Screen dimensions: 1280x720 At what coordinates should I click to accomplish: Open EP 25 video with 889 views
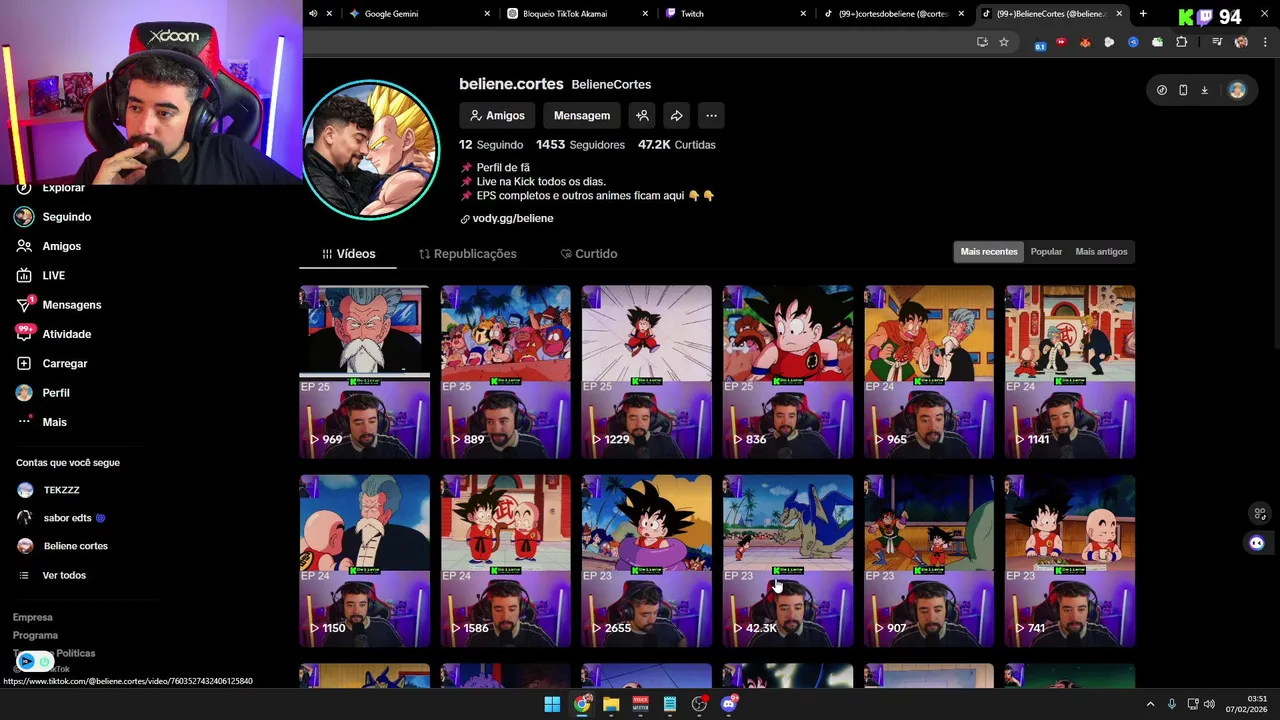tap(506, 372)
